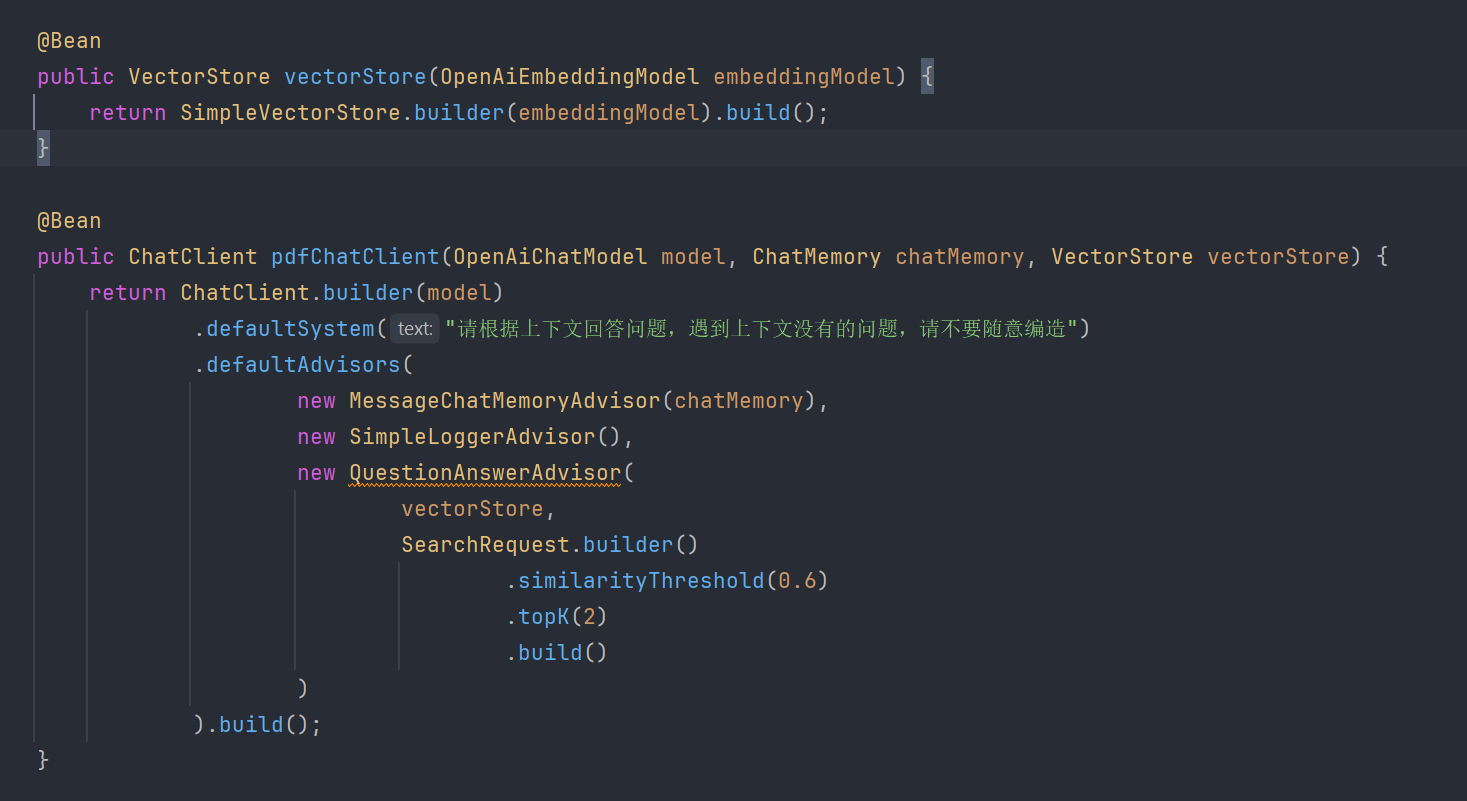Image resolution: width=1467 pixels, height=801 pixels.
Task: Click the 0.6 threshold value
Action: coord(797,581)
